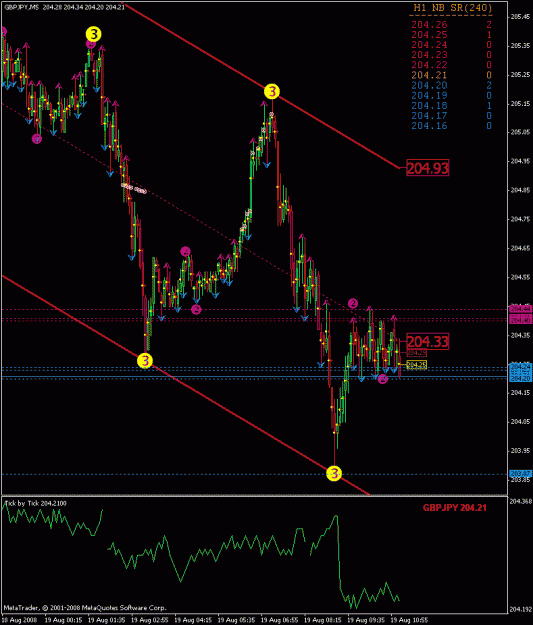Click the MetaQuotes Software Corp. copyright text

click(x=85, y=608)
